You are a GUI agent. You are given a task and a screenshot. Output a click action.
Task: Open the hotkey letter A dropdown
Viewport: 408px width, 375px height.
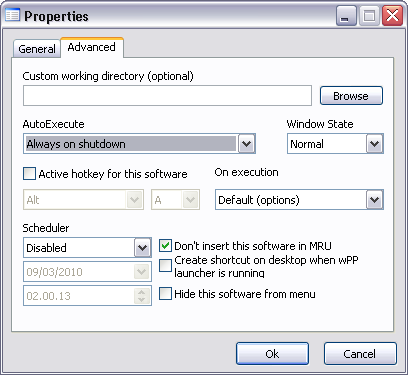[190, 200]
